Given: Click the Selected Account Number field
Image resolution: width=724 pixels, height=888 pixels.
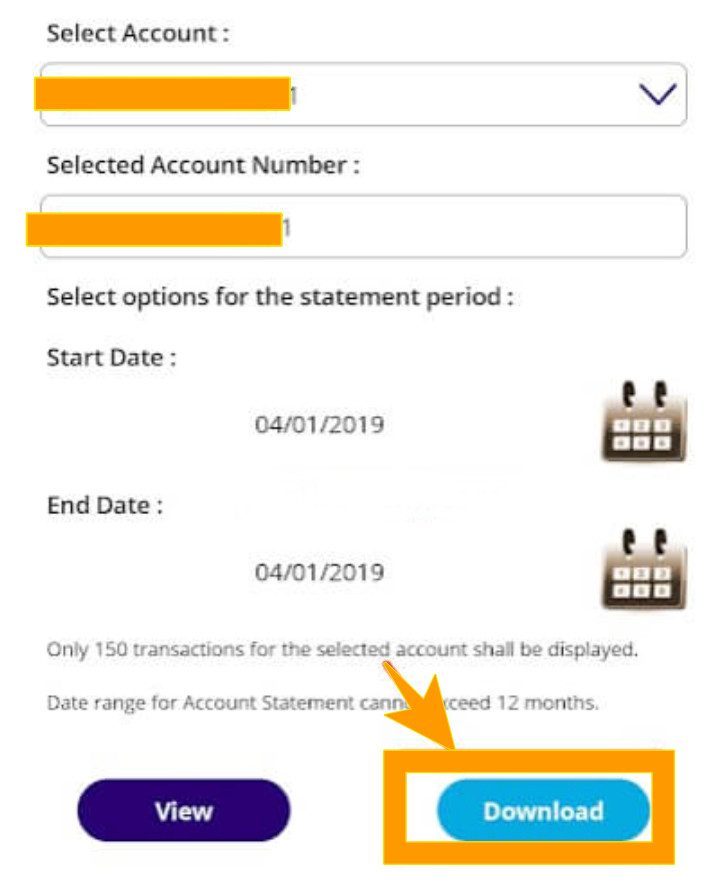Looking at the screenshot, I should [x=480, y=227].
